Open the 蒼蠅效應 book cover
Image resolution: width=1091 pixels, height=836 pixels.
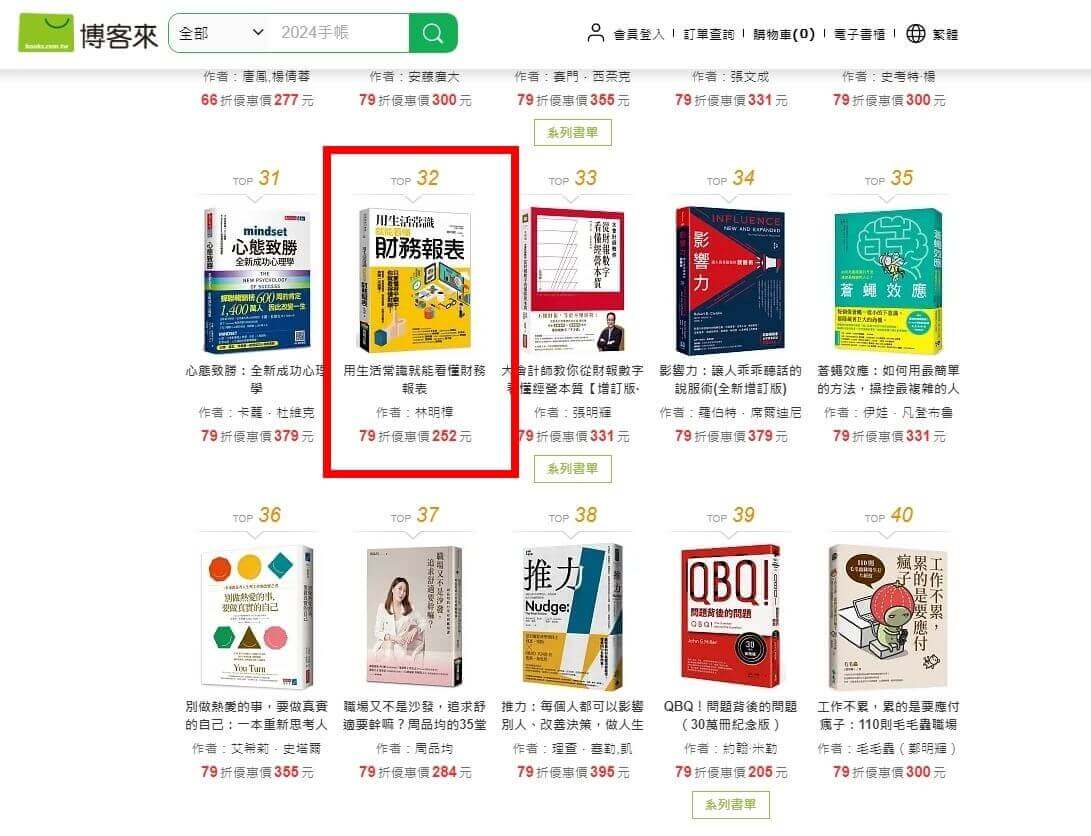889,280
